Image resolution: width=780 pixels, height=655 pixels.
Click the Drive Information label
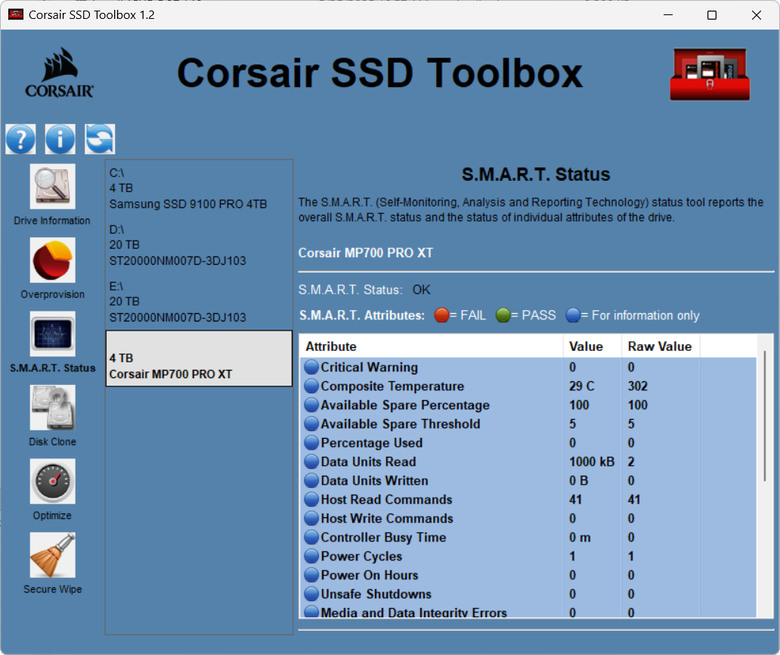pyautogui.click(x=52, y=221)
